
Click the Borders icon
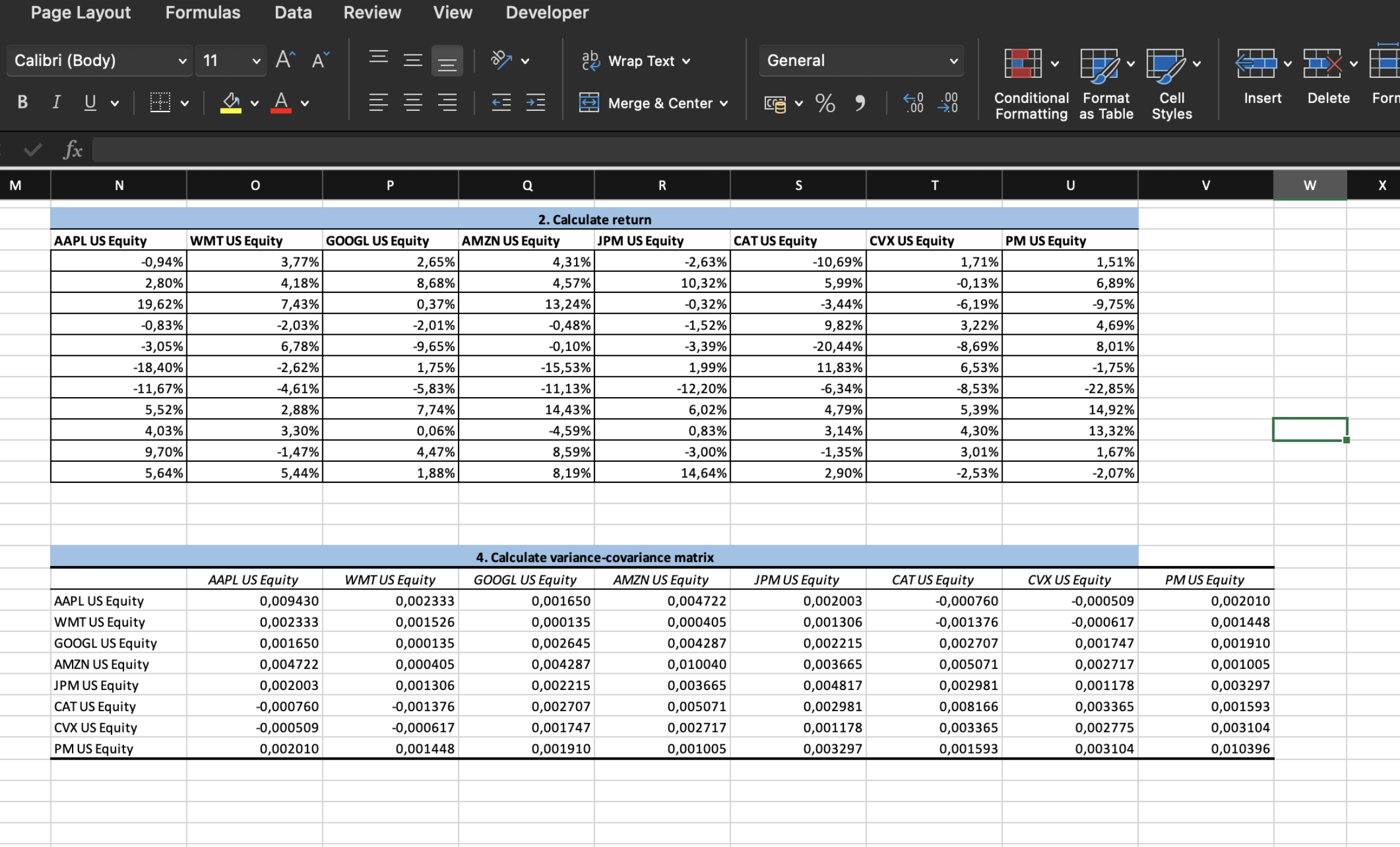[160, 102]
